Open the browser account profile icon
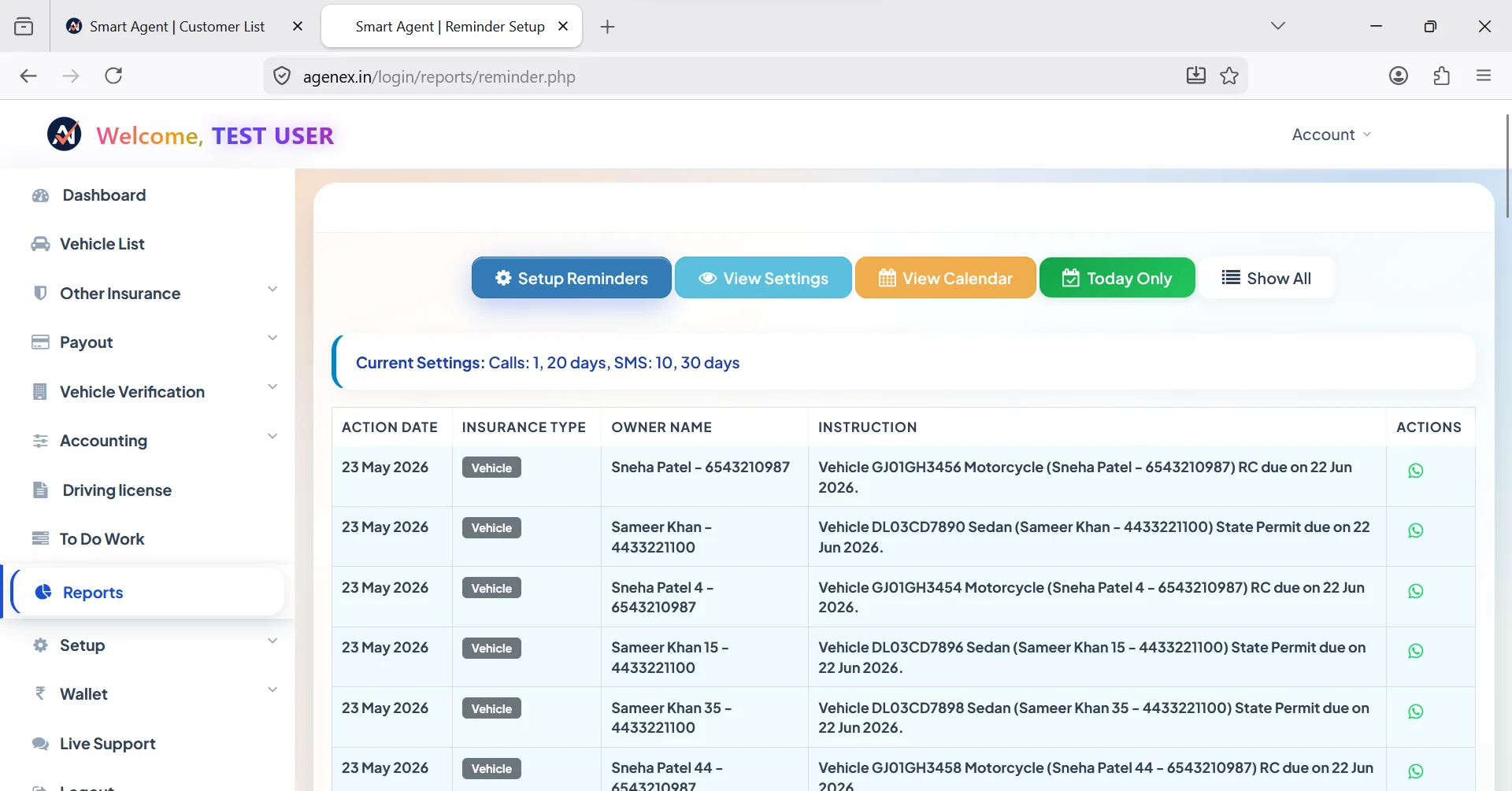The height and width of the screenshot is (791, 1512). point(1399,76)
